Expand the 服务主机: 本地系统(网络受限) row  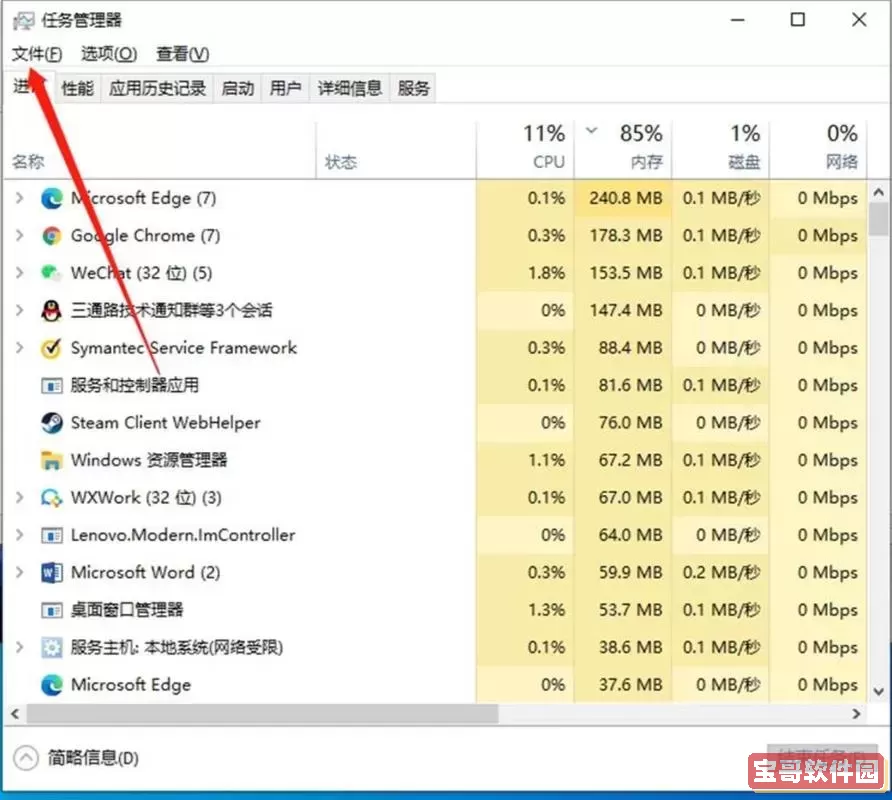pos(19,648)
